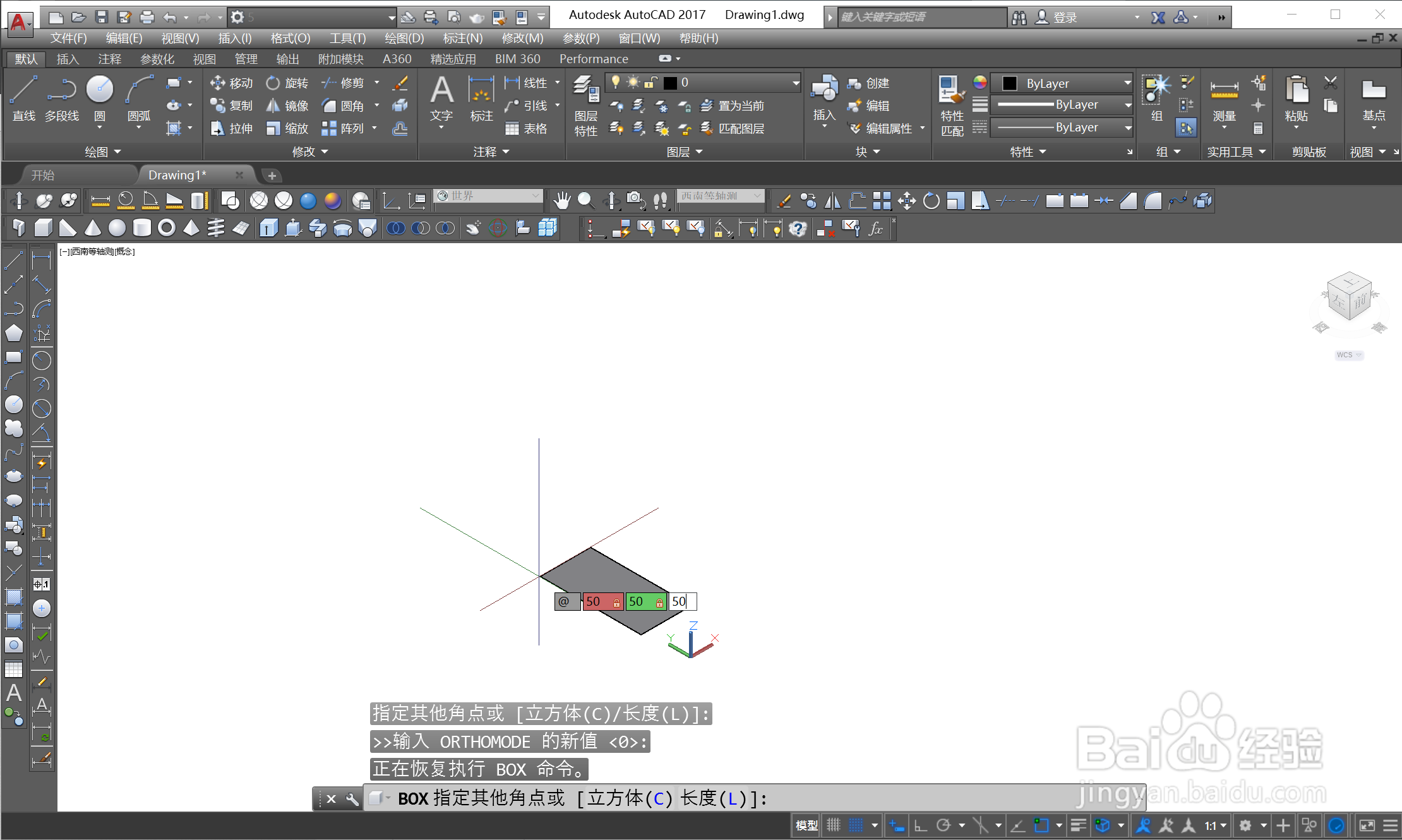Click the Pan hand icon in toolbar

[561, 201]
